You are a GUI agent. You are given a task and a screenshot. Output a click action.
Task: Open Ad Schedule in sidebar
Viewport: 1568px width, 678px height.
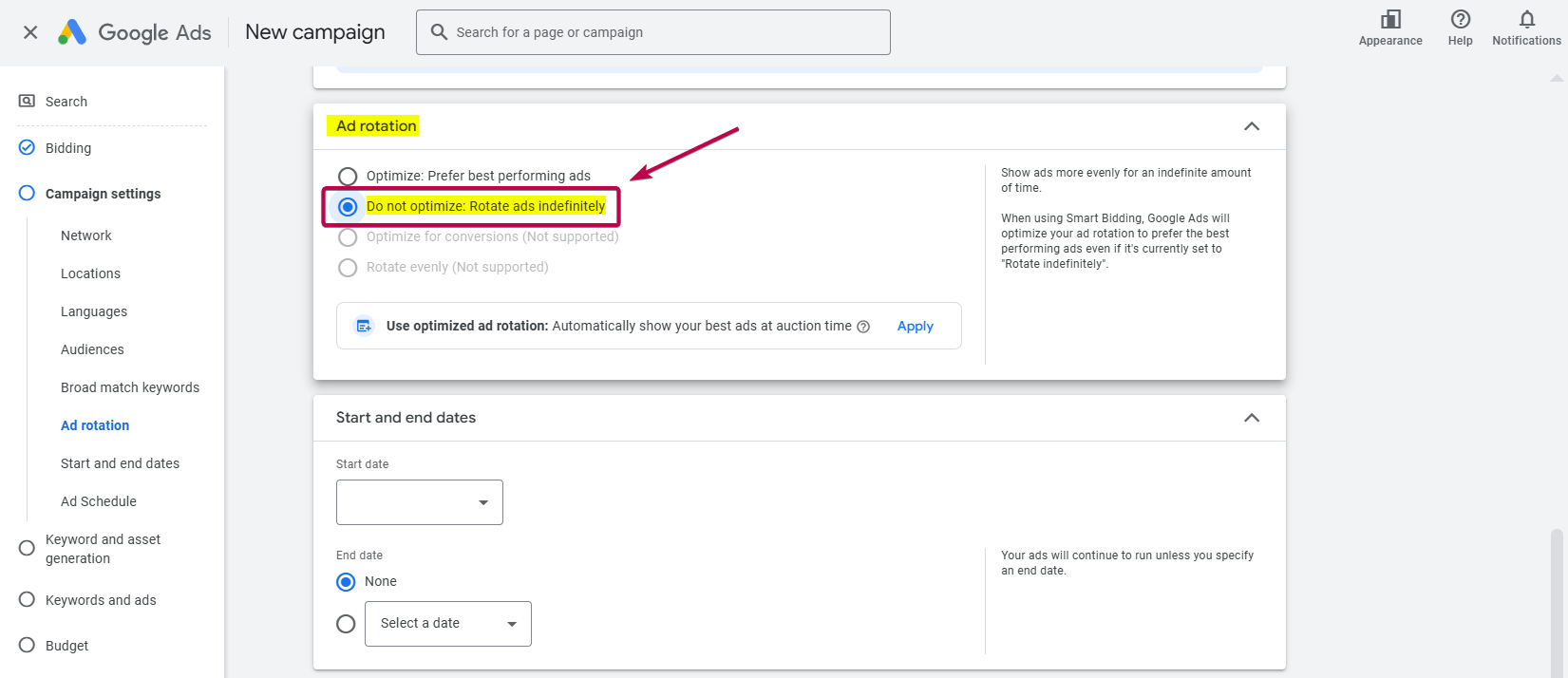(x=99, y=501)
